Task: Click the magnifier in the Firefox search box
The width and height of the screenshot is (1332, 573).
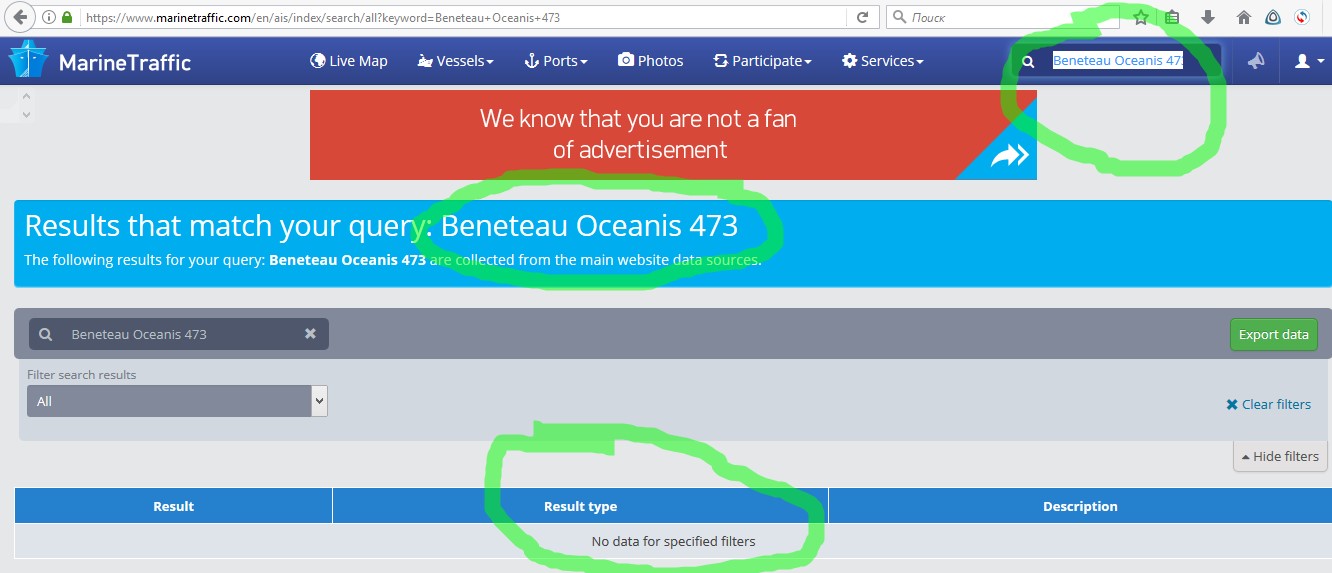Action: tap(899, 17)
